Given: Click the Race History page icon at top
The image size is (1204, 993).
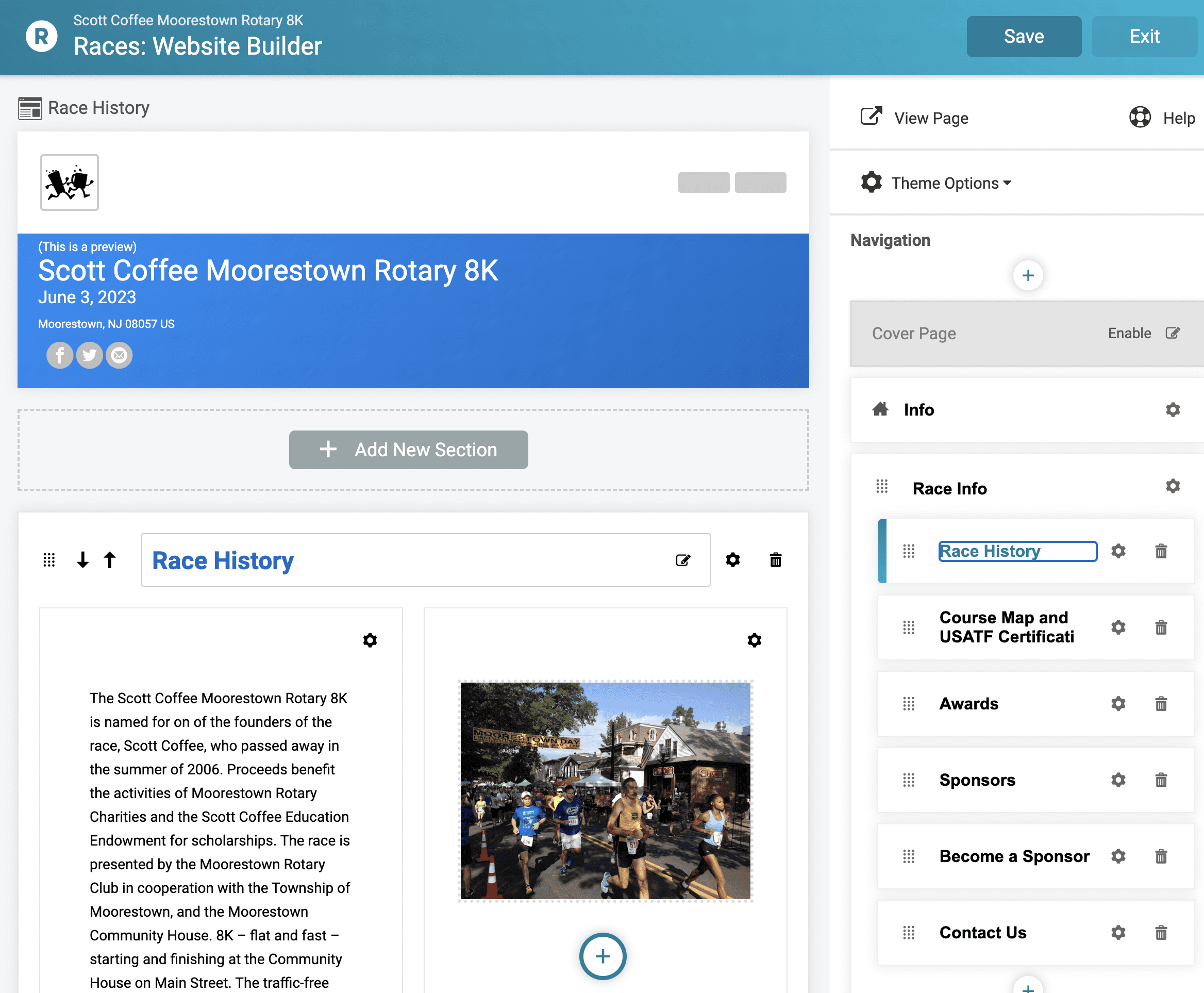Looking at the screenshot, I should (x=30, y=108).
